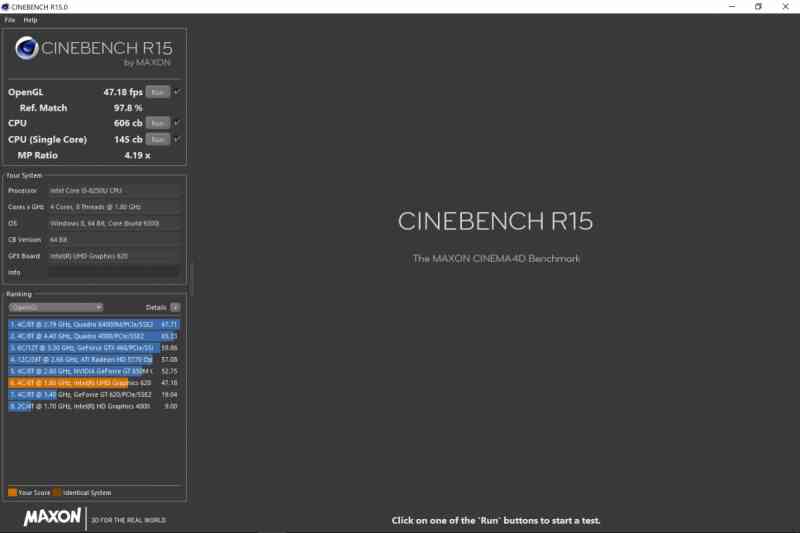Click the CB Version field value
This screenshot has width=800, height=533.
[x=114, y=239]
